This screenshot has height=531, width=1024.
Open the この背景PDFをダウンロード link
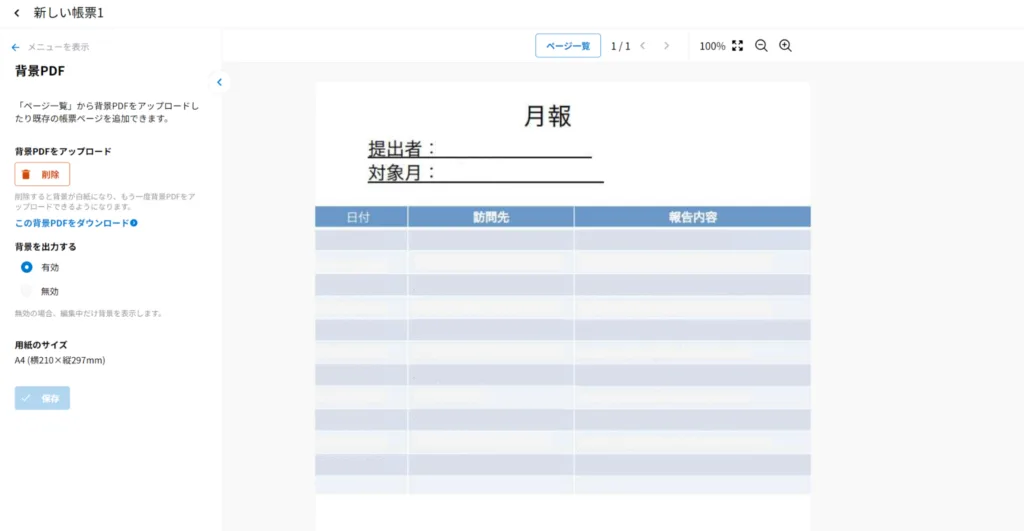tap(72, 223)
